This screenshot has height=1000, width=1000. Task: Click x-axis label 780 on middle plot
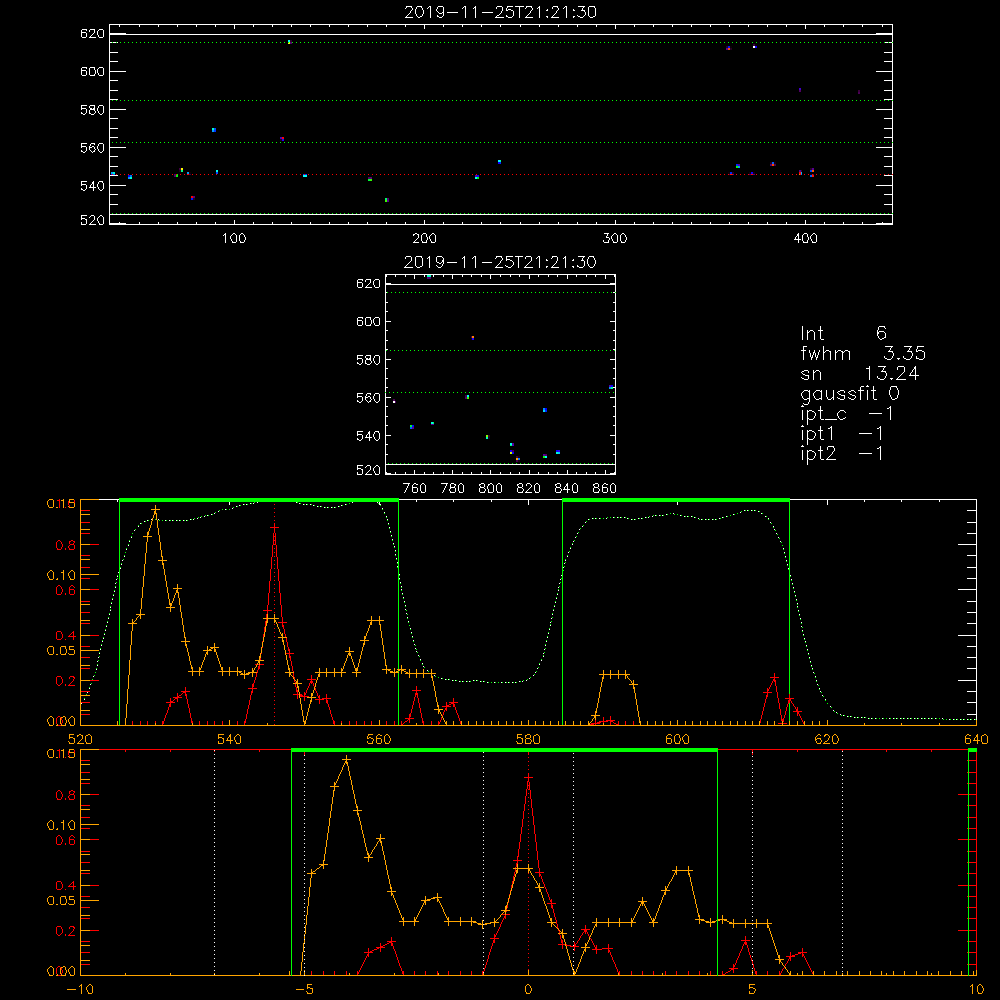coord(453,489)
